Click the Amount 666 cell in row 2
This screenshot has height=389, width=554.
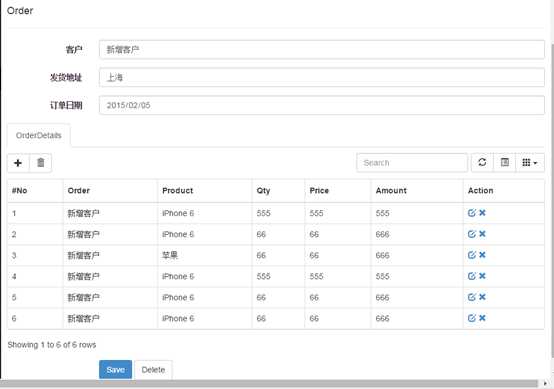coord(417,234)
